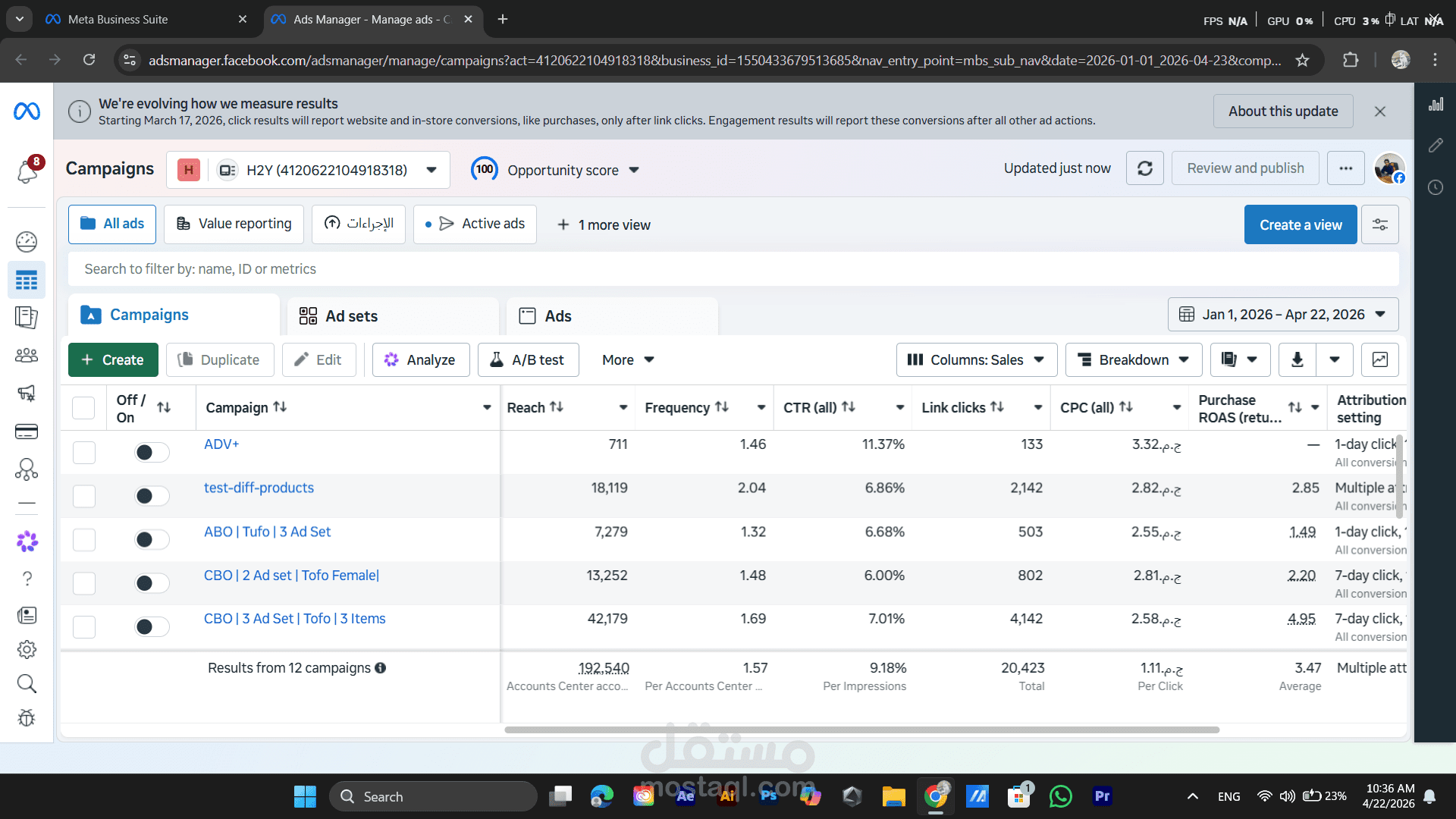Click the export download icon

(1298, 360)
